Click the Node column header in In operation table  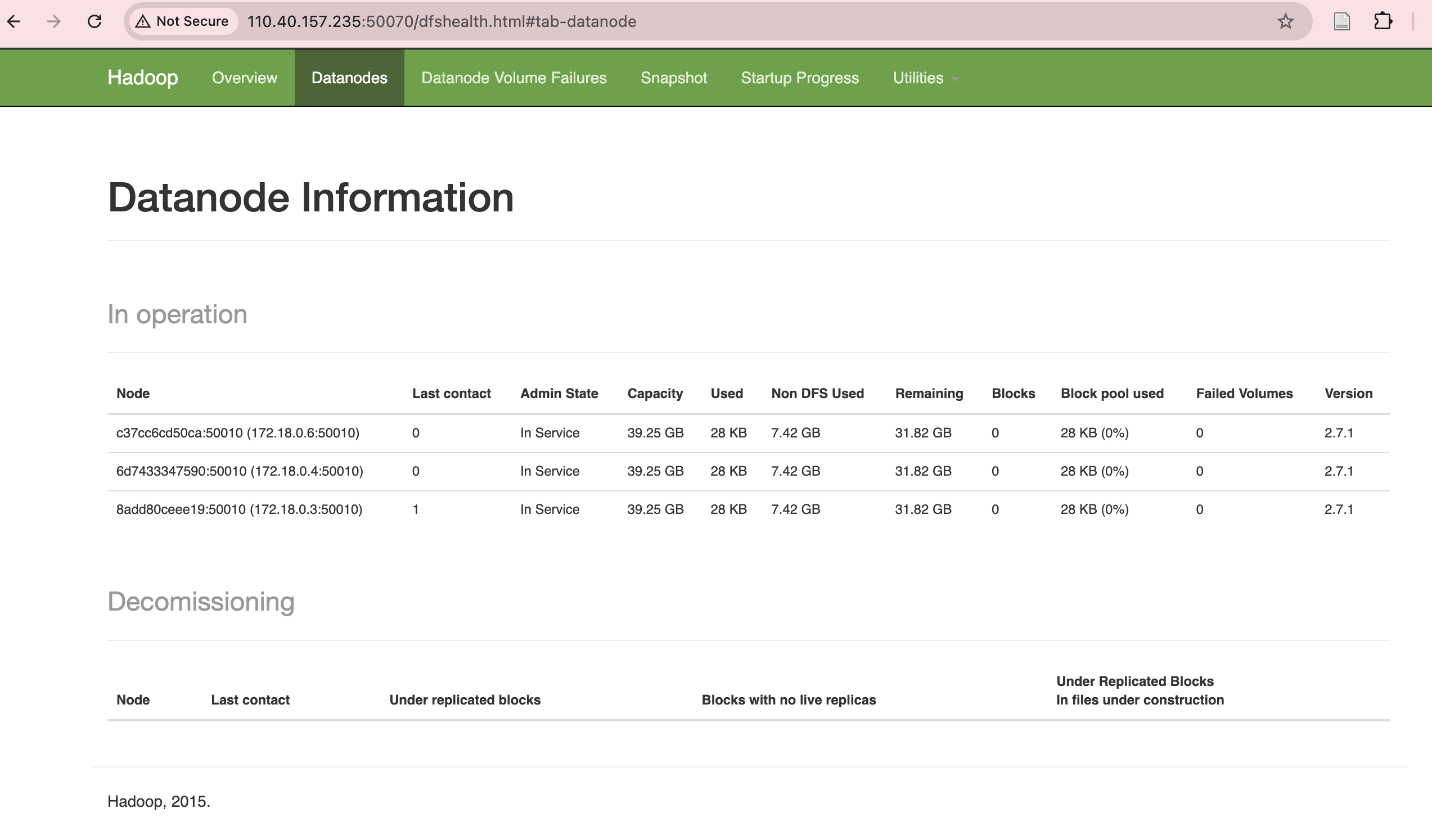click(133, 394)
